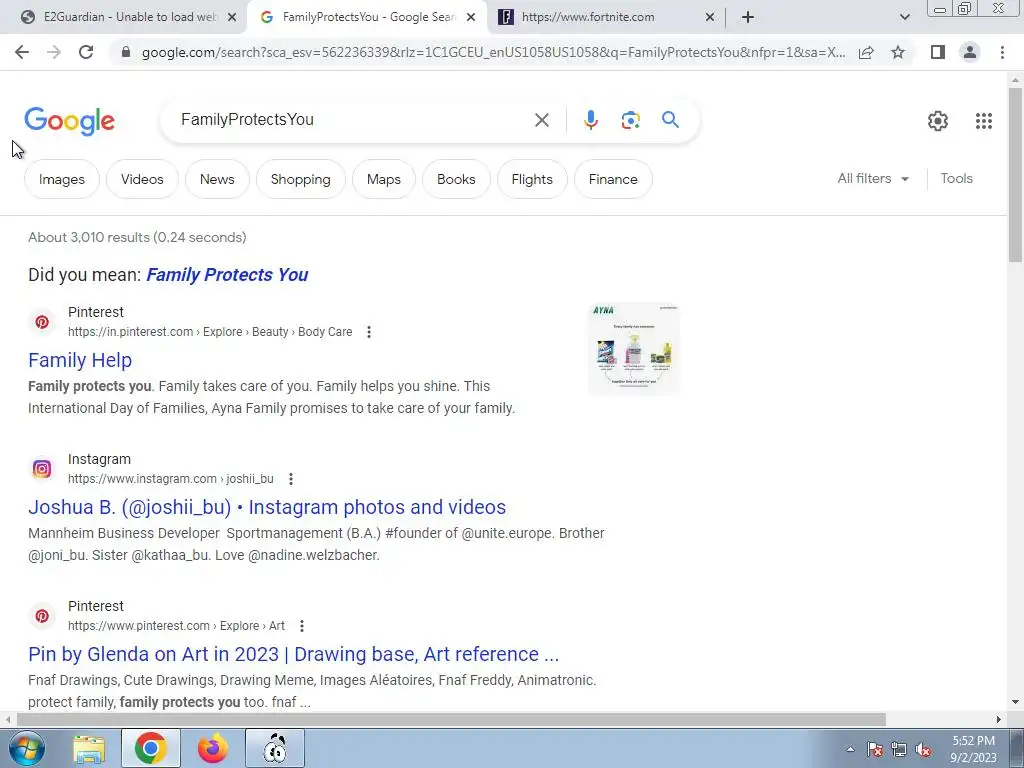Image resolution: width=1024 pixels, height=768 pixels.
Task: Expand the All filters dropdown
Action: pos(873,178)
